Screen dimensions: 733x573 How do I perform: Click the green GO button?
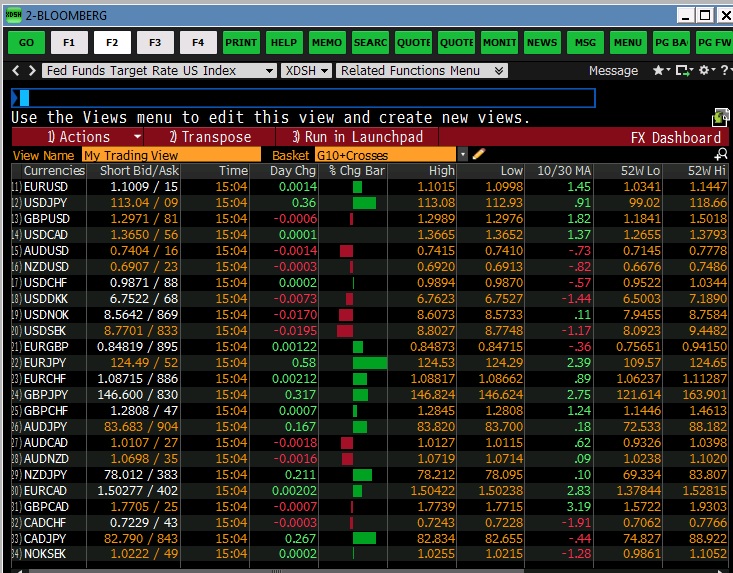(26, 43)
